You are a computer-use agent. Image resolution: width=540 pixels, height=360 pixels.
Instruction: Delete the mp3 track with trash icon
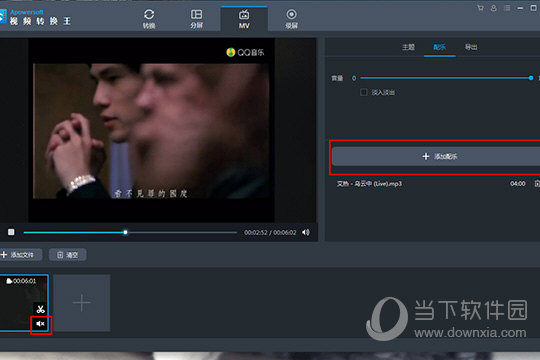tap(537, 184)
